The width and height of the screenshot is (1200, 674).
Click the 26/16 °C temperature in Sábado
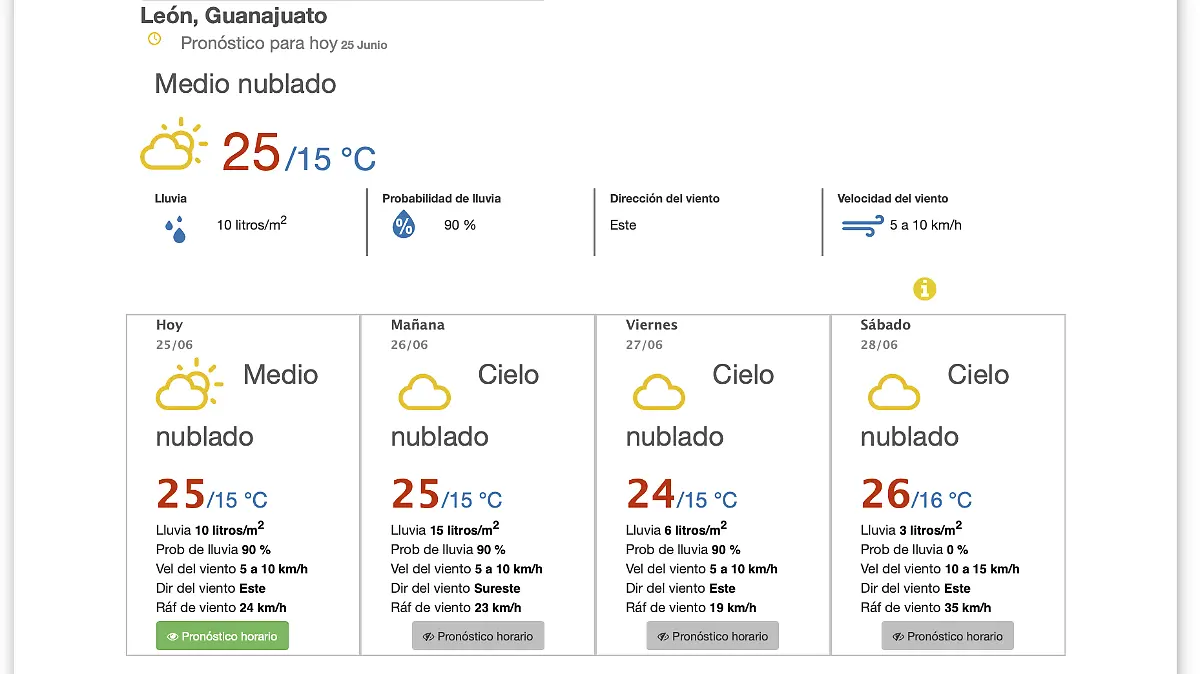pyautogui.click(x=917, y=494)
